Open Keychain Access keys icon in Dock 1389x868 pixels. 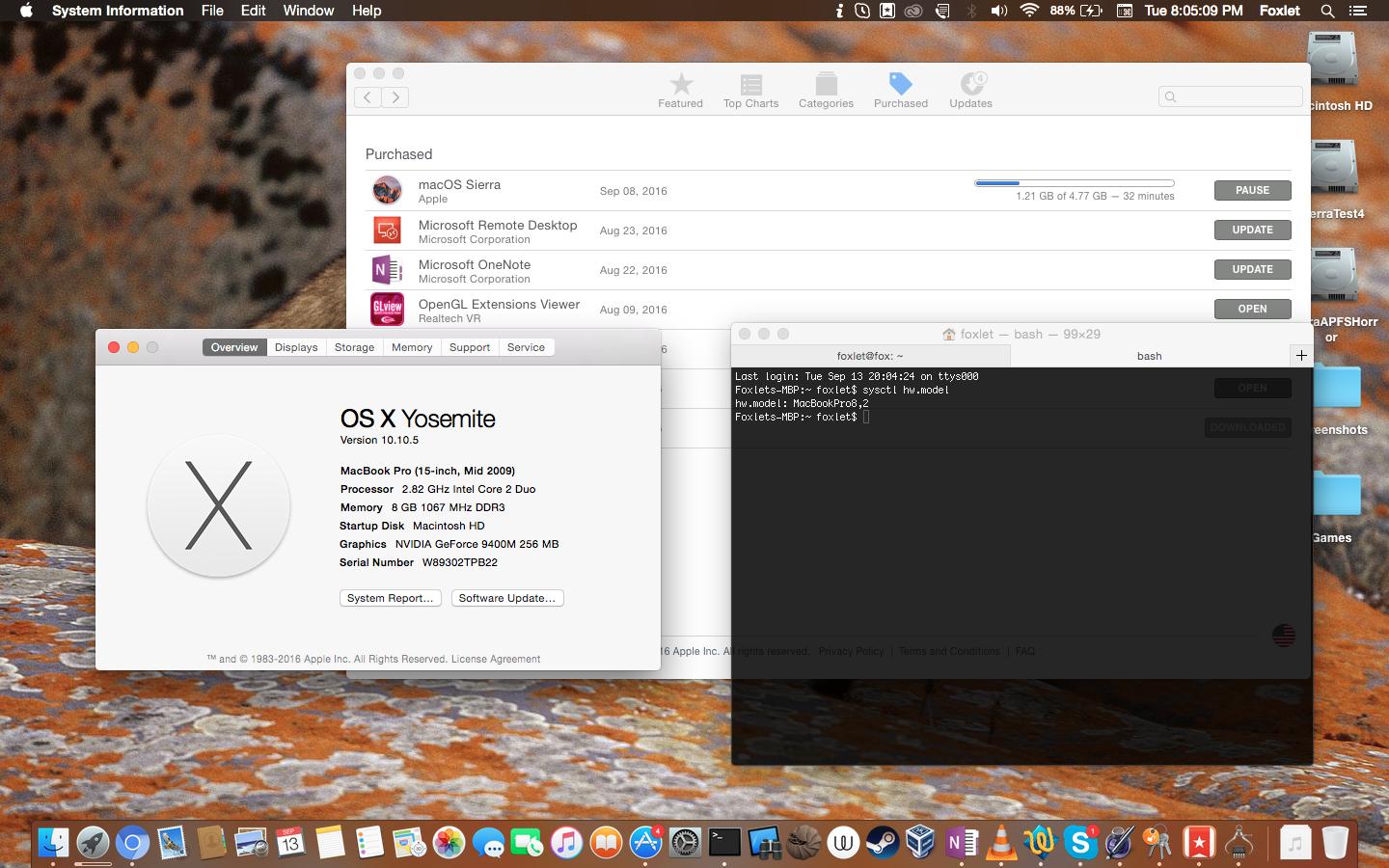click(x=1158, y=843)
